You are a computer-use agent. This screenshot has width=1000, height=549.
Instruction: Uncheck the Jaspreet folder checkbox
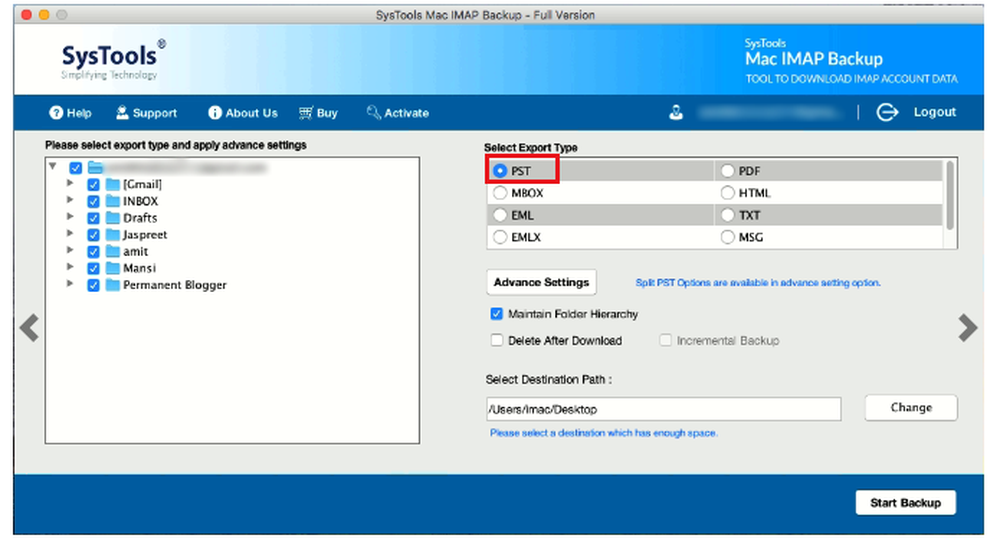[93, 235]
